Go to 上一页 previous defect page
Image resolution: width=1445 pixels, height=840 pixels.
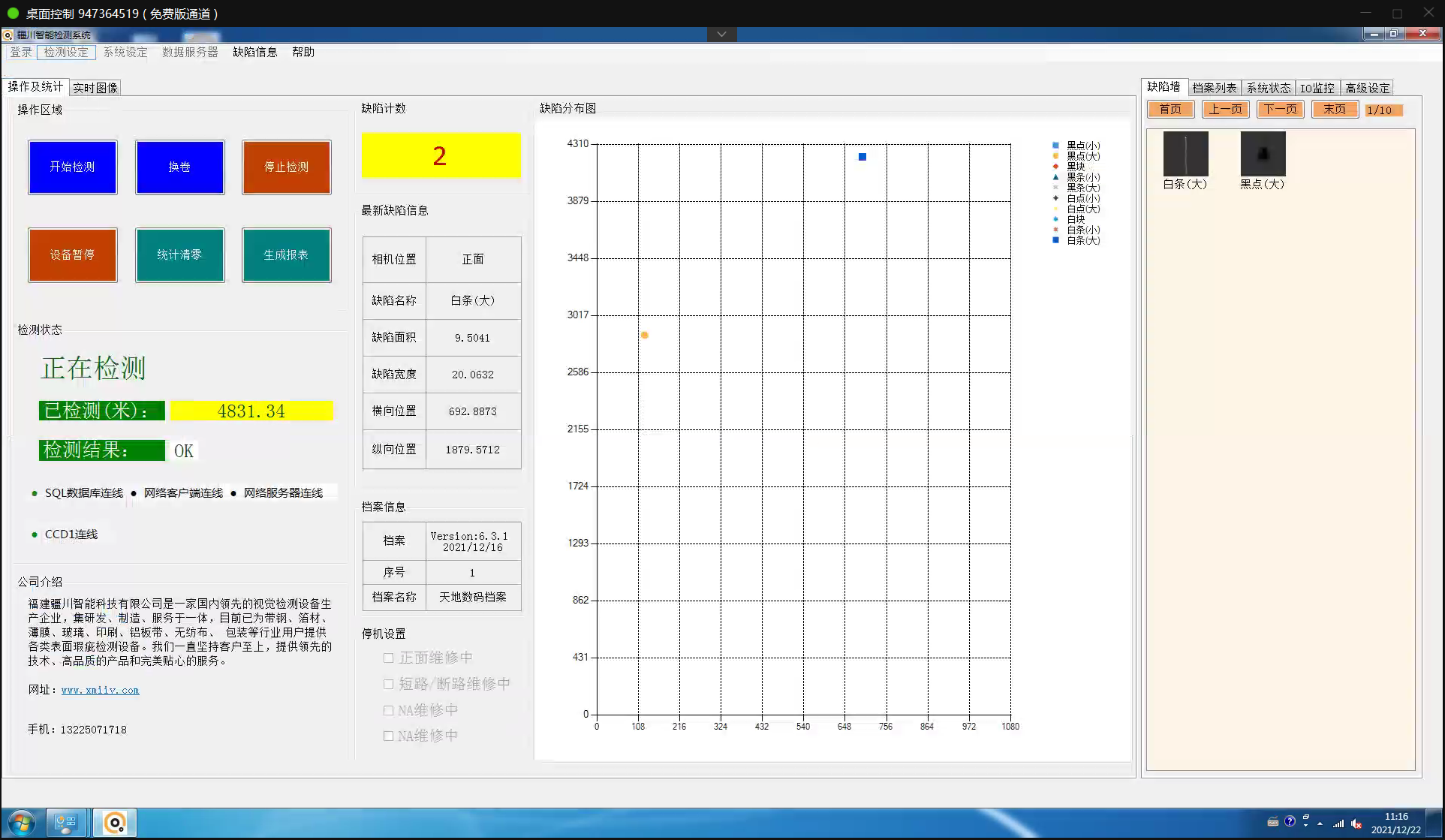(x=1225, y=110)
